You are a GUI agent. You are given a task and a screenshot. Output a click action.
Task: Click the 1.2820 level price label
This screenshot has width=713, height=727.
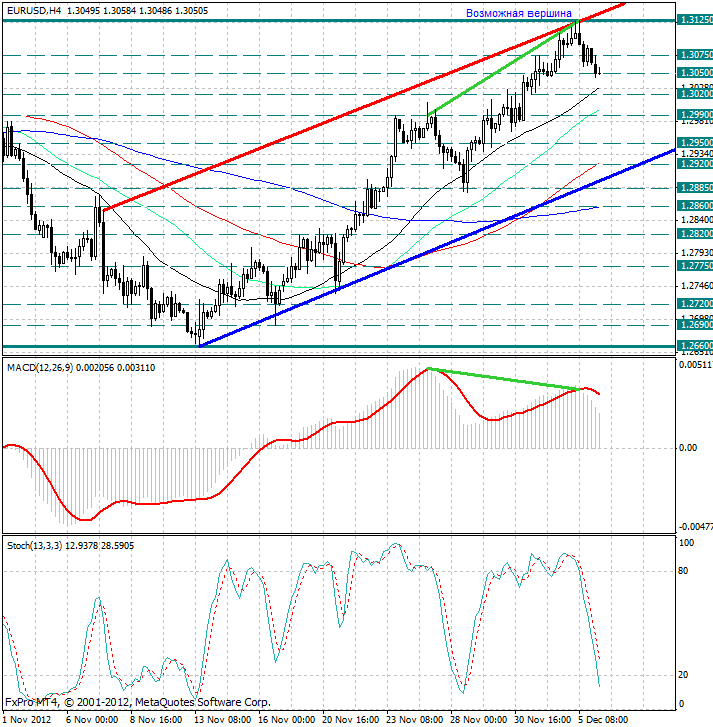pos(695,234)
